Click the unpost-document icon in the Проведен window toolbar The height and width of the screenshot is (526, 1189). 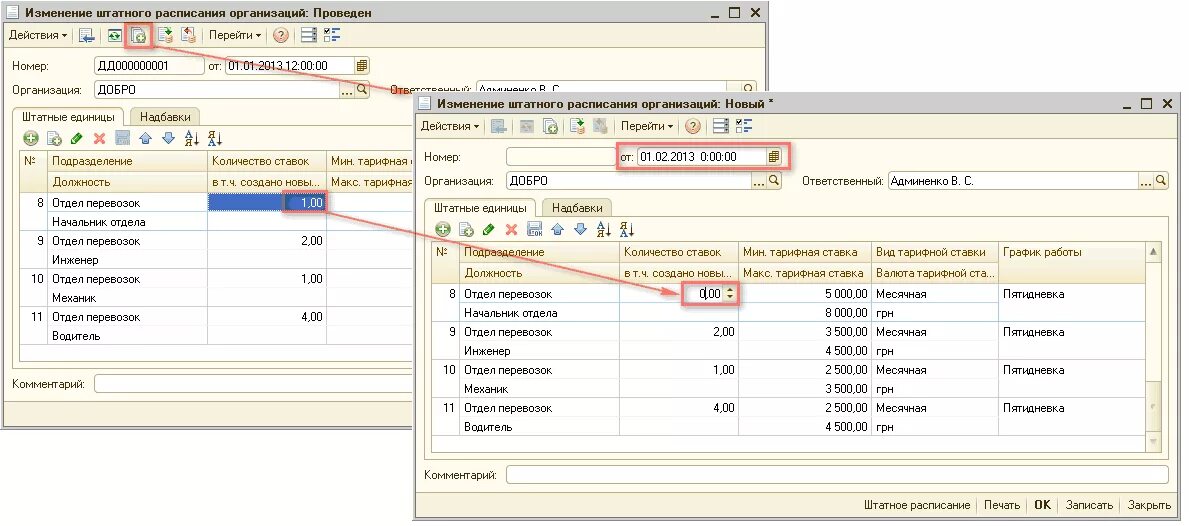tap(188, 36)
